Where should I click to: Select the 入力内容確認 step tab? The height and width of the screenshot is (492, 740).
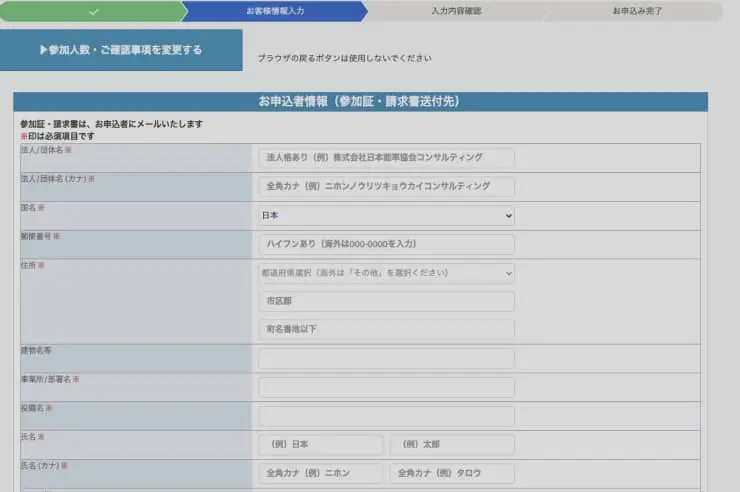[455, 11]
